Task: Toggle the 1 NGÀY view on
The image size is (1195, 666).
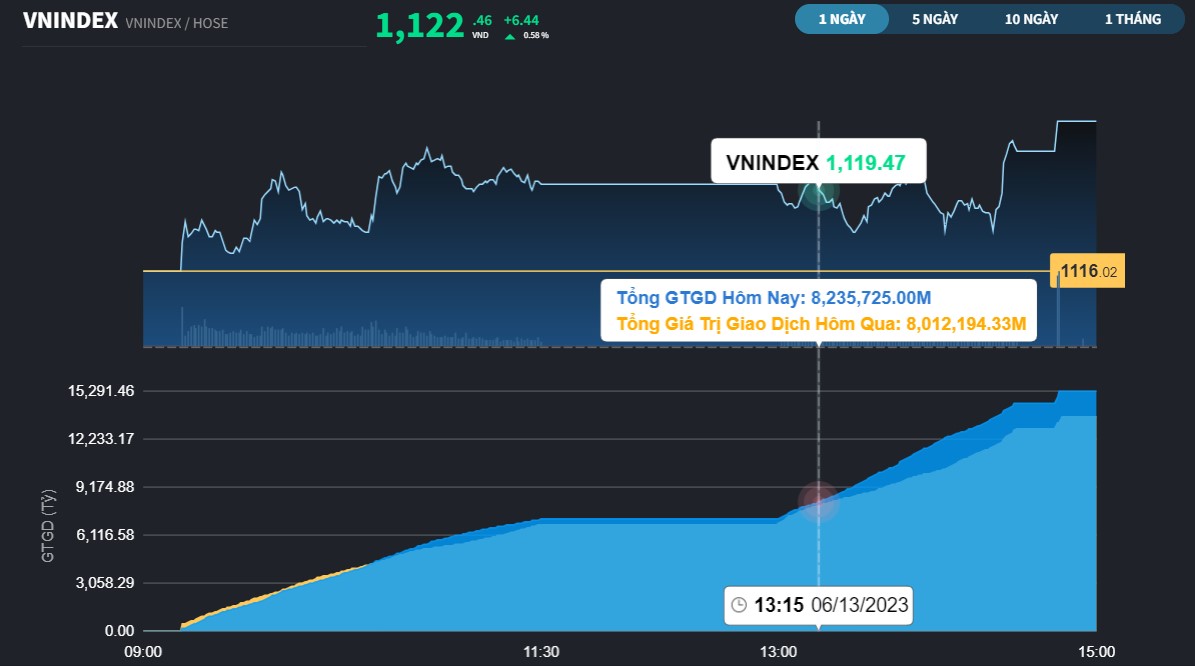Action: (x=841, y=18)
